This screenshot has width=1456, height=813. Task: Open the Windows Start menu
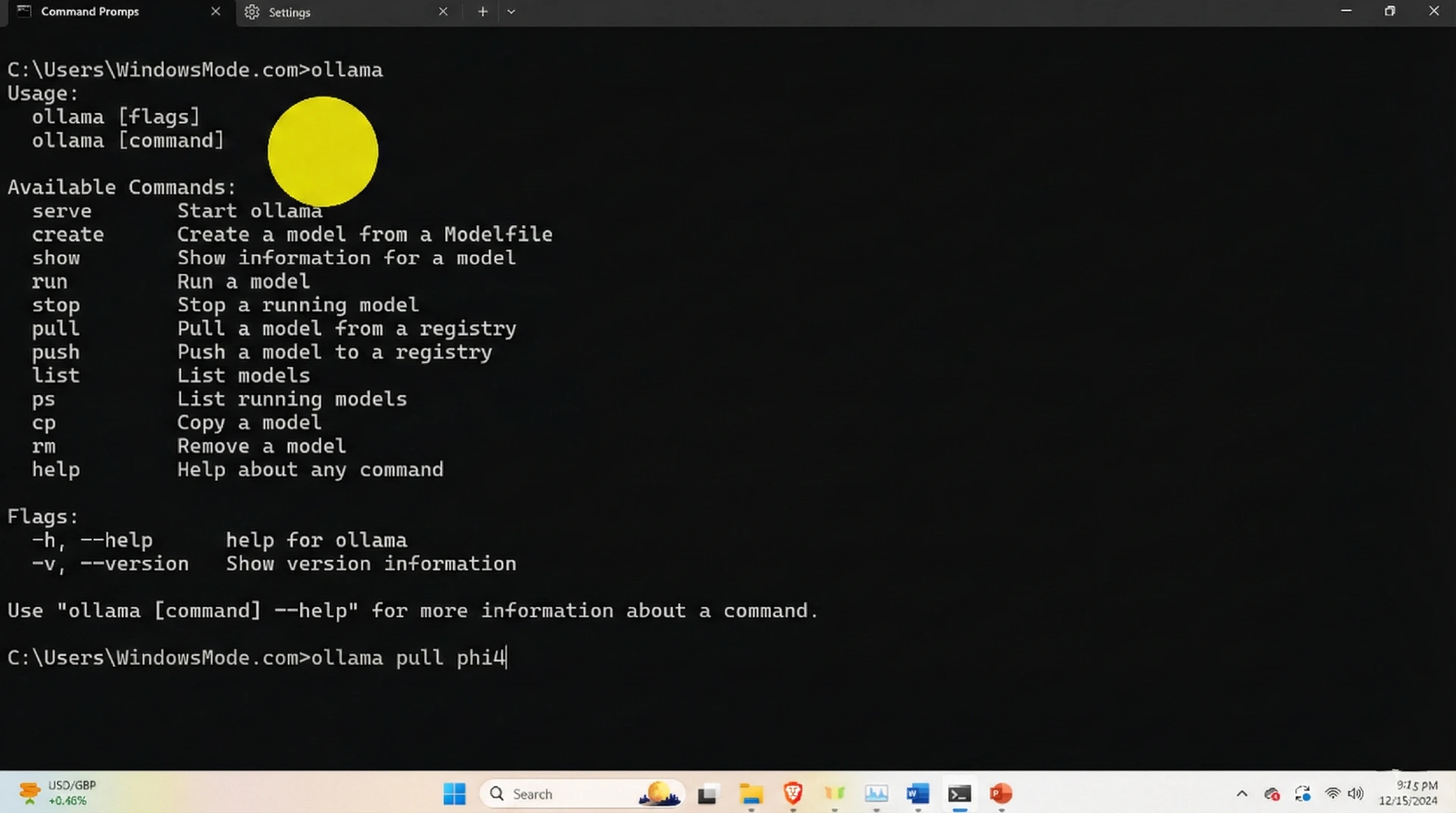454,793
